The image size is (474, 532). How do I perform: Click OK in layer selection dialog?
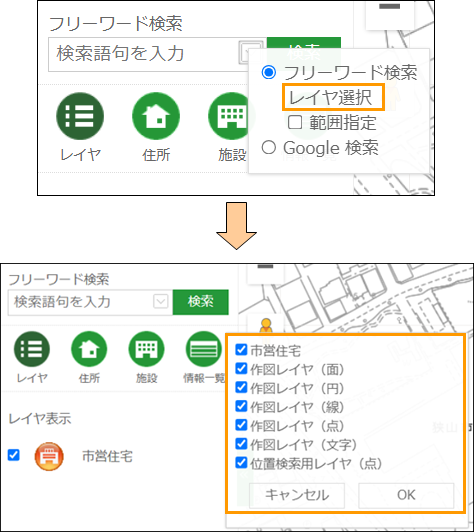(x=406, y=495)
